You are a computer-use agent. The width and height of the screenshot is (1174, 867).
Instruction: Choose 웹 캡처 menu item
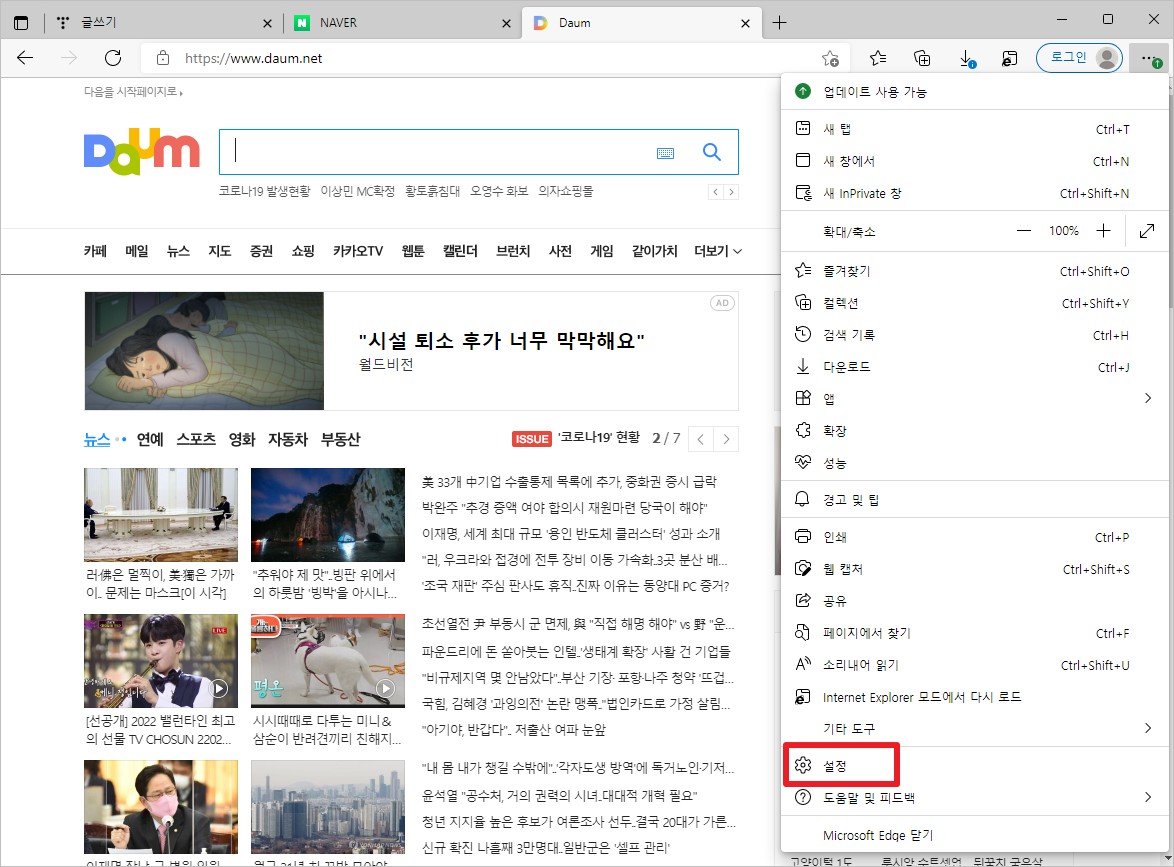(x=974, y=569)
